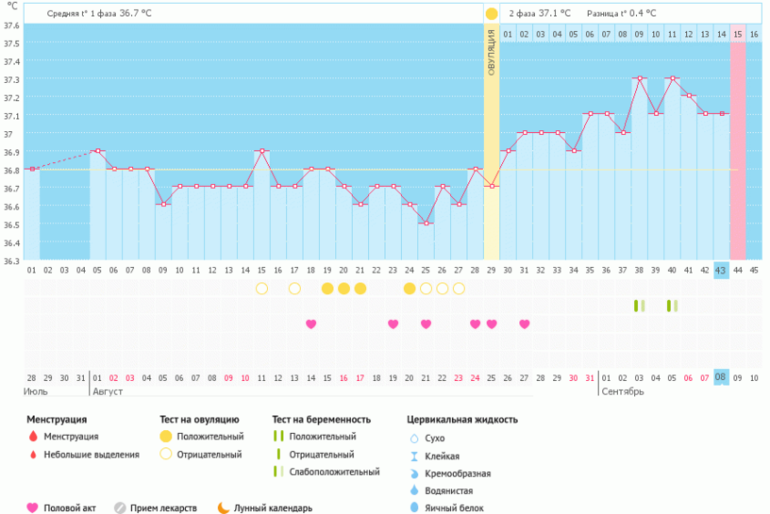
Task: Click the empty Отрицательный ovulation test circle in legend
Action: [x=166, y=455]
